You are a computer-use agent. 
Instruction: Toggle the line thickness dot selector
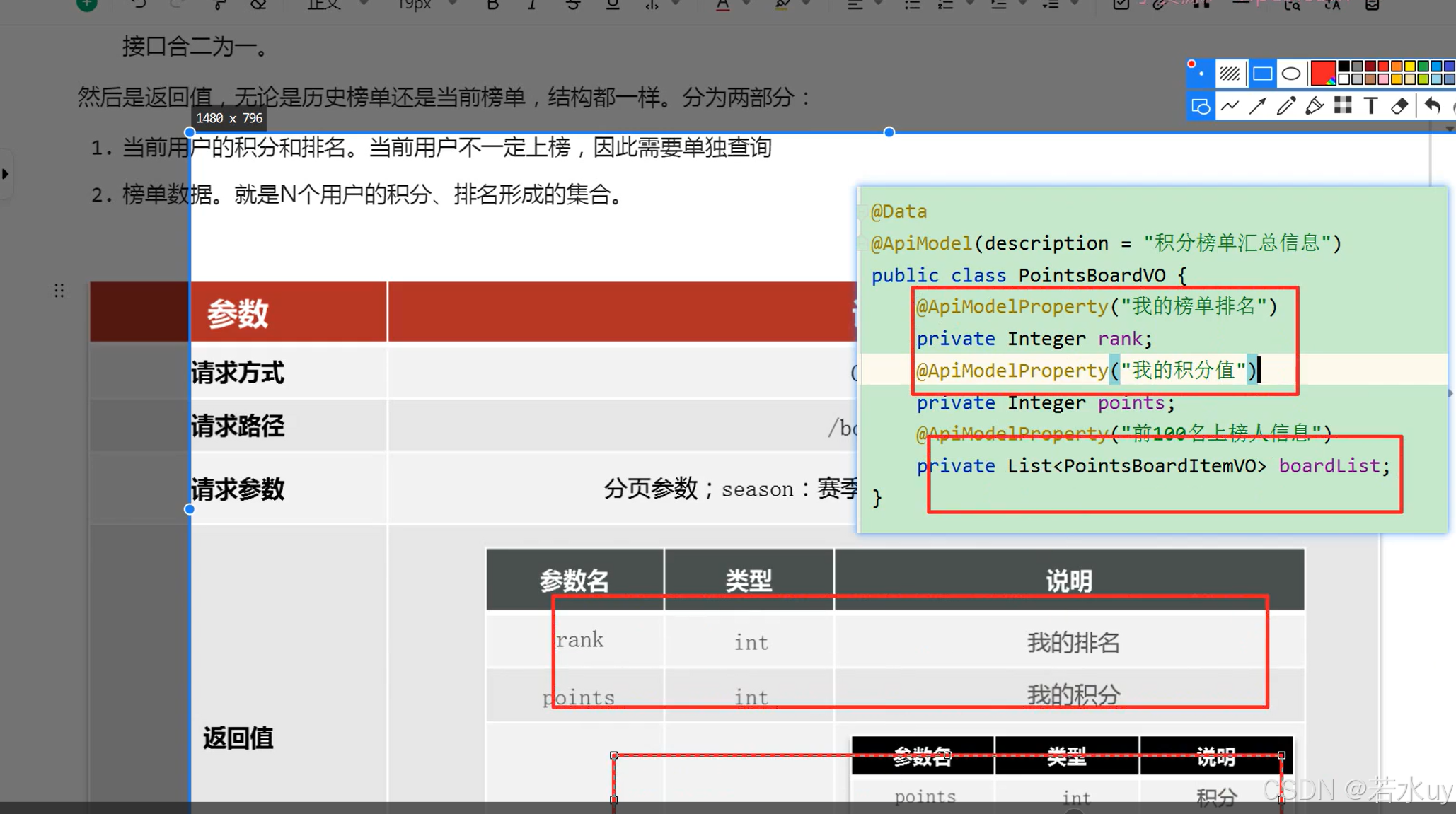[x=1201, y=74]
